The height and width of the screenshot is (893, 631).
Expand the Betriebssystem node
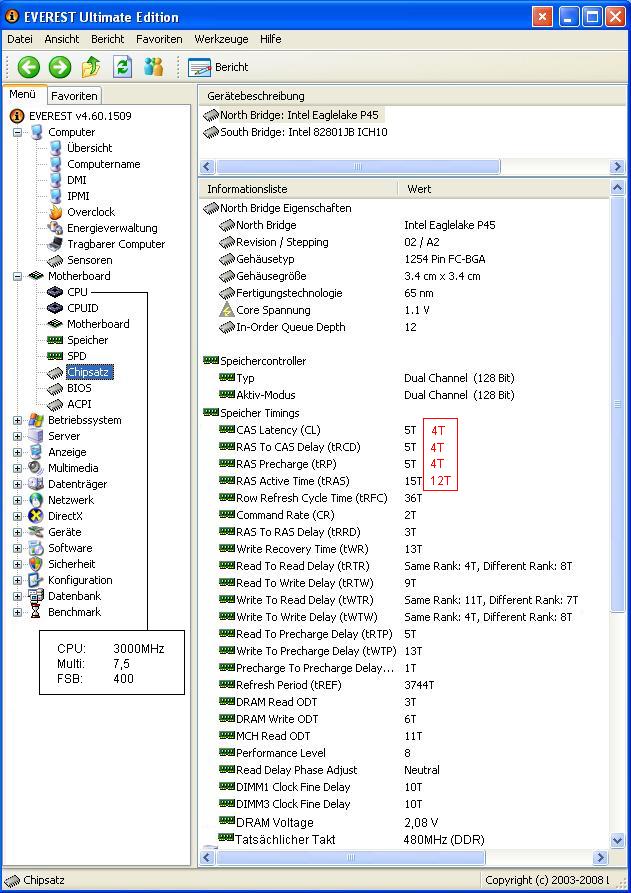point(18,420)
